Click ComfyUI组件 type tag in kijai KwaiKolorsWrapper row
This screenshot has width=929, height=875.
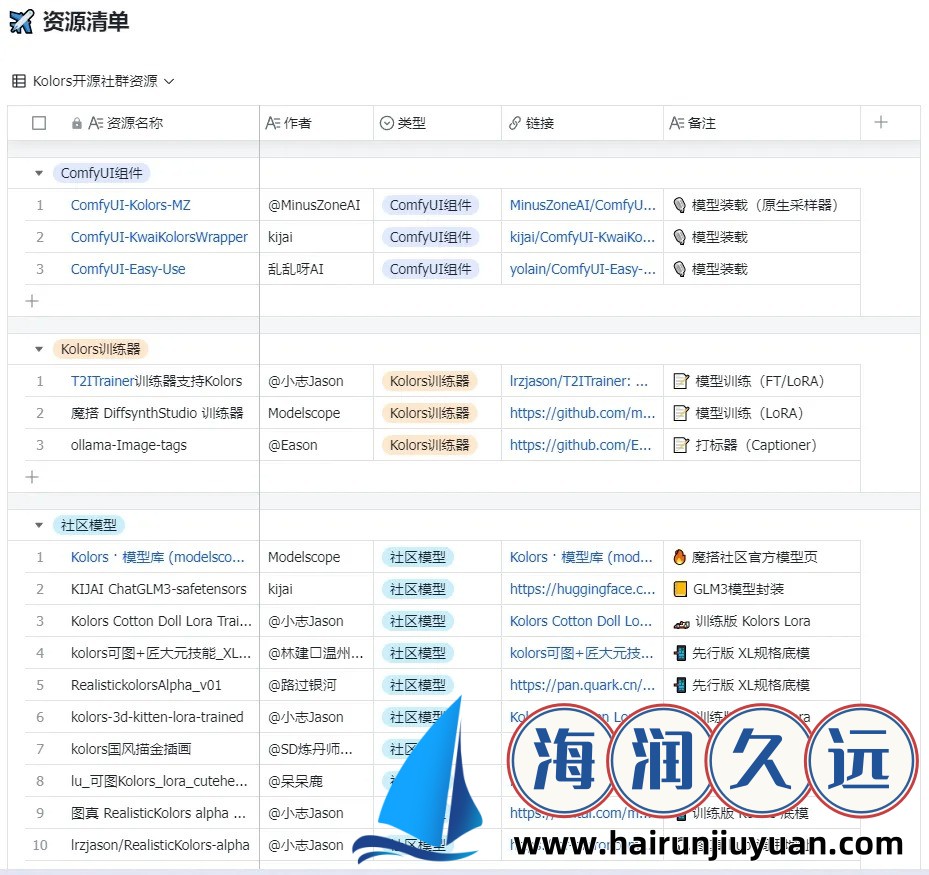[x=430, y=237]
